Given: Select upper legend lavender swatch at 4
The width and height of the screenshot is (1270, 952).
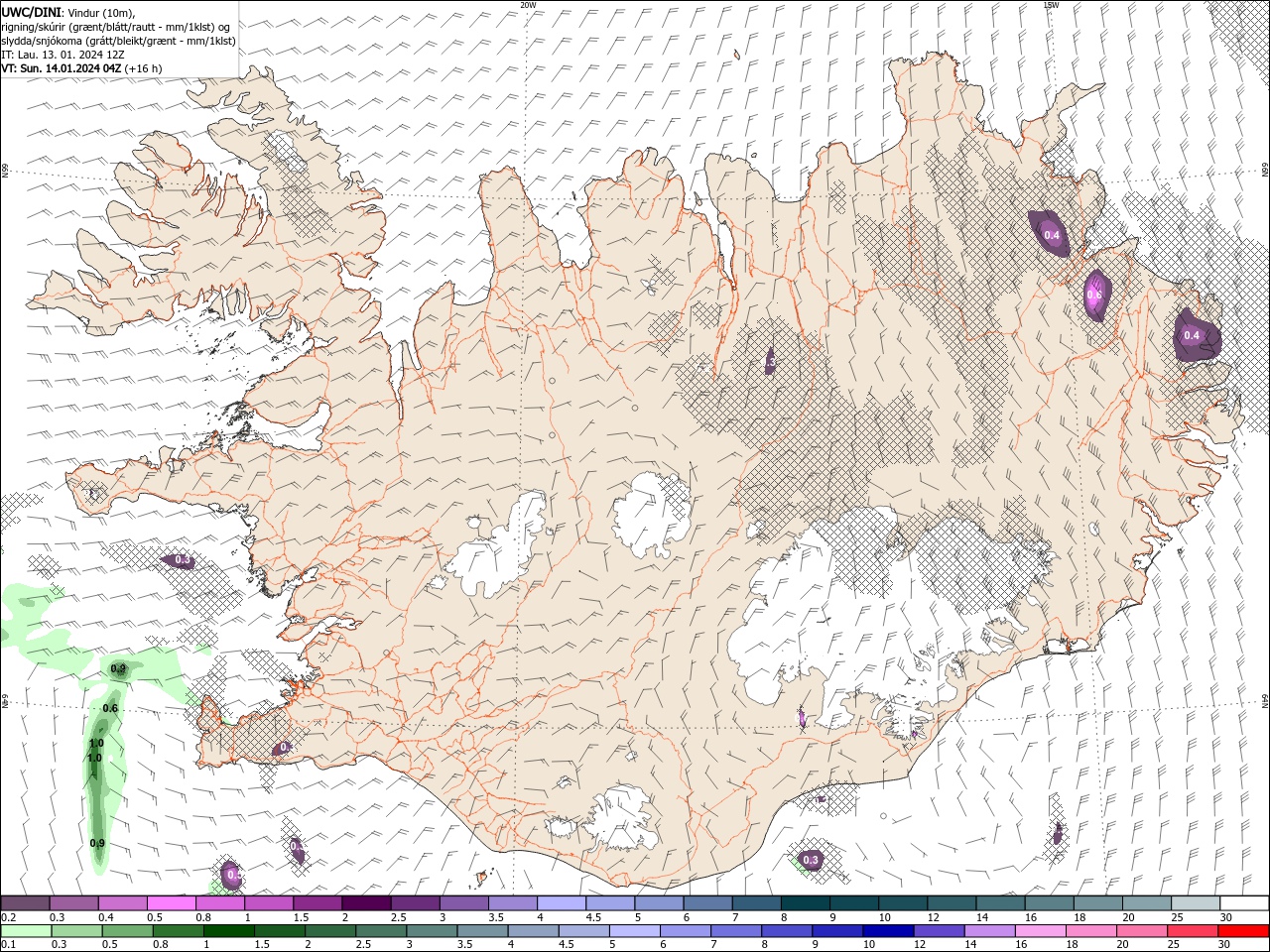Looking at the screenshot, I should [562, 903].
